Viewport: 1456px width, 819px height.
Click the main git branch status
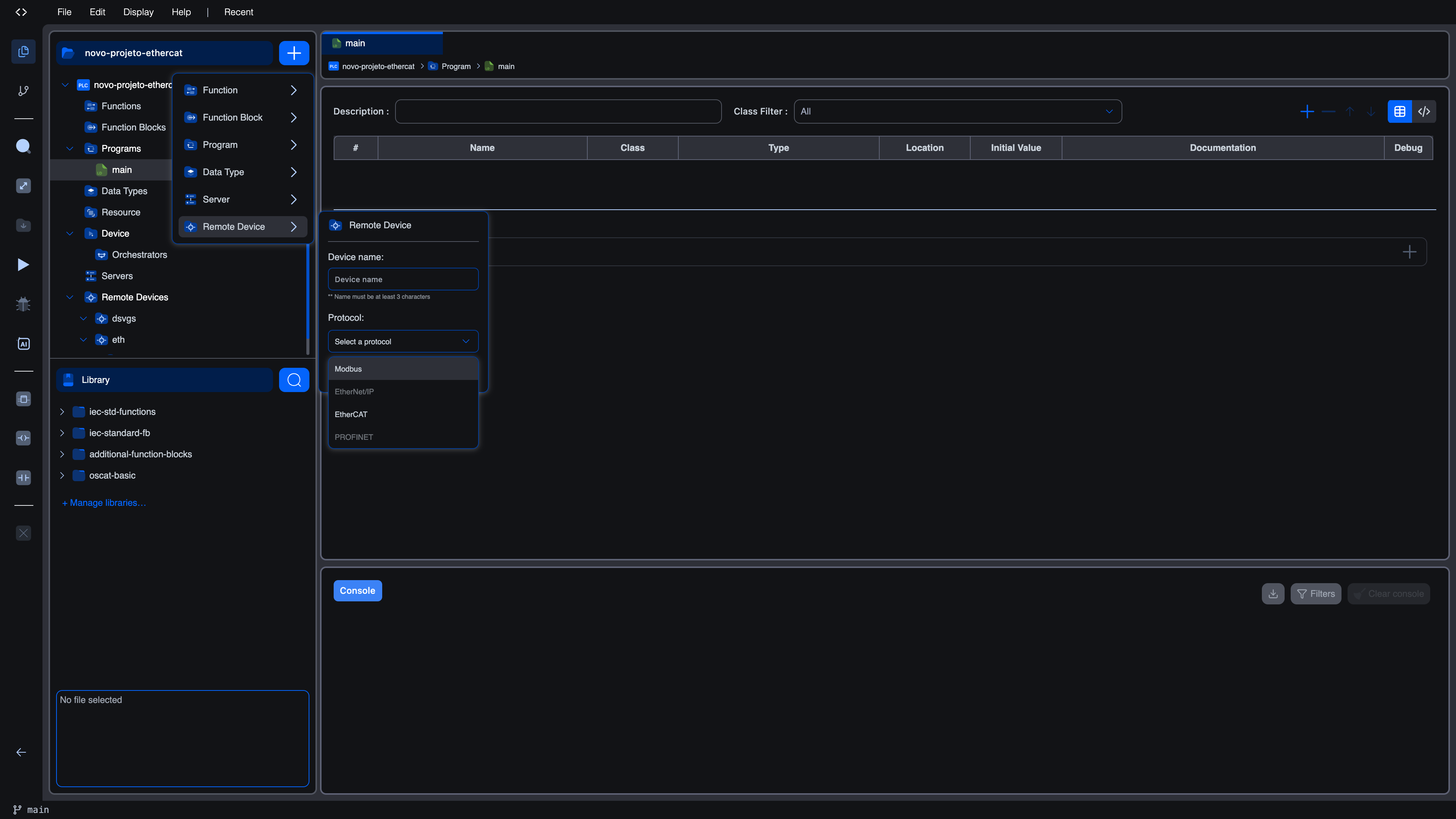[31, 810]
